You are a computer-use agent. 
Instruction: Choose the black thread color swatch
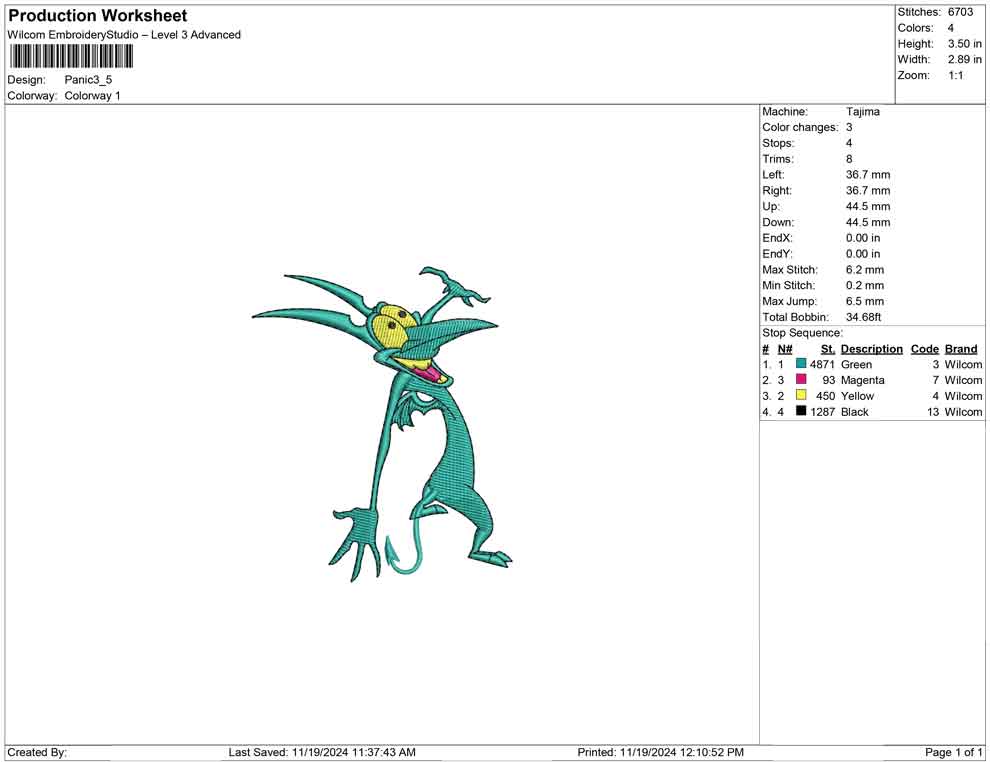(x=801, y=412)
